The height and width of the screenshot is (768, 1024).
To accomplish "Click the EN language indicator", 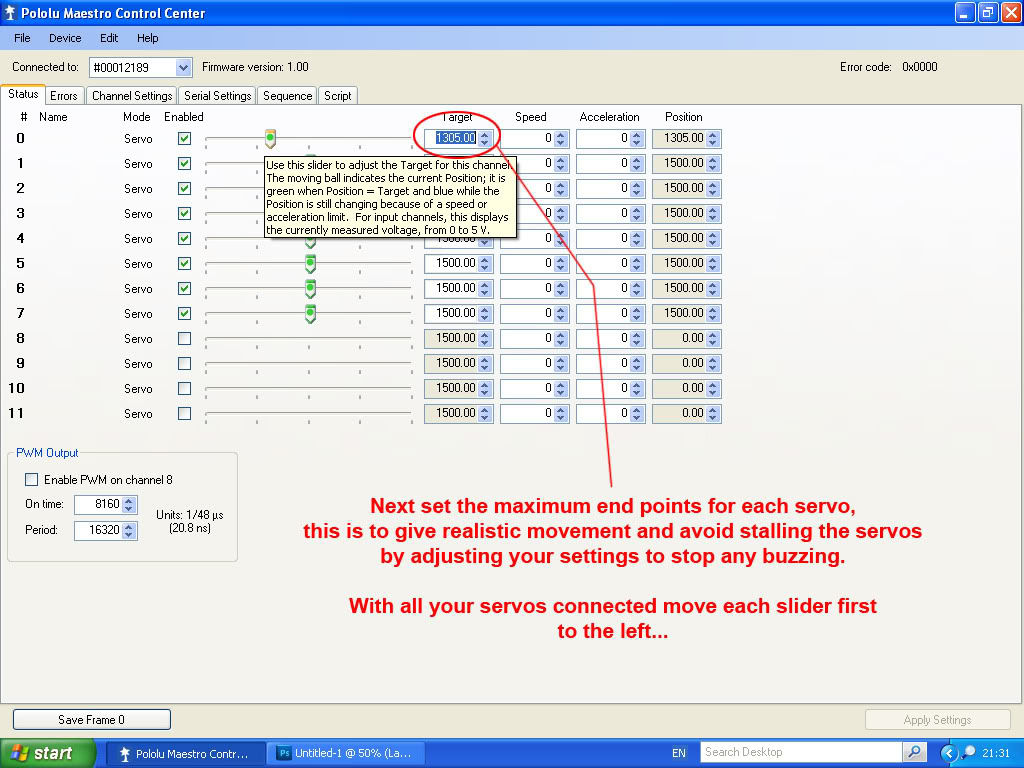I will (679, 753).
